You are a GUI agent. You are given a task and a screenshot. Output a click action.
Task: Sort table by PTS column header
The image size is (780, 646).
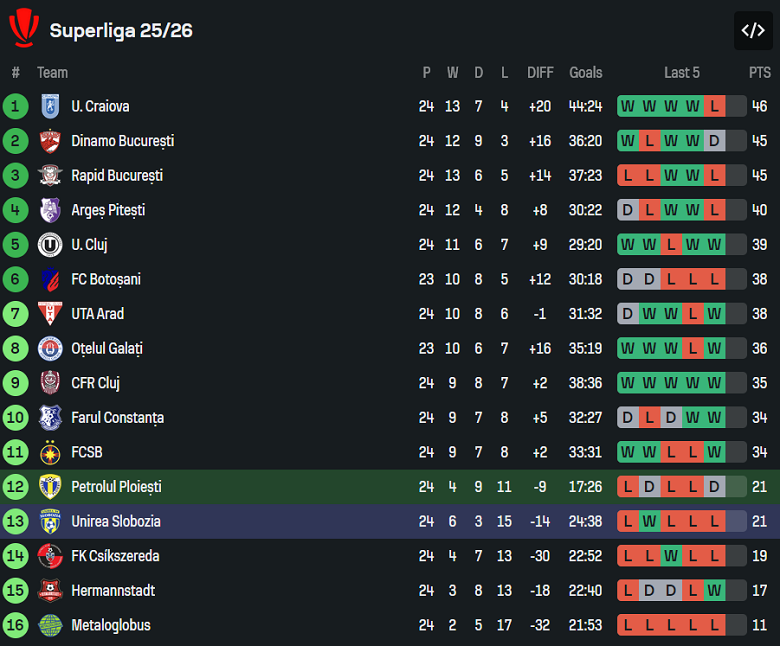(760, 72)
